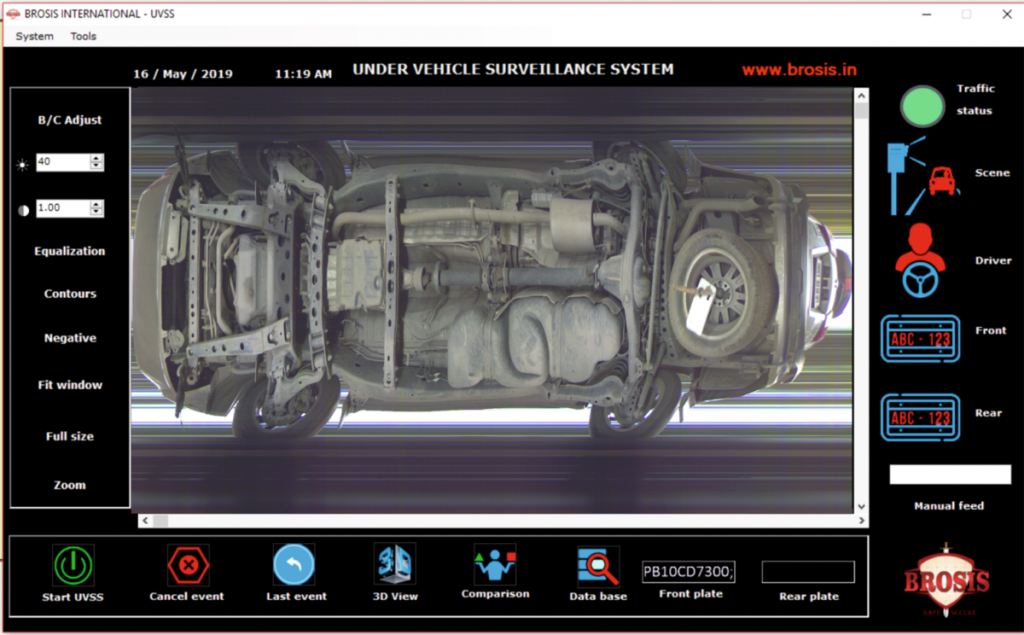Open the Tools menu

click(x=83, y=36)
